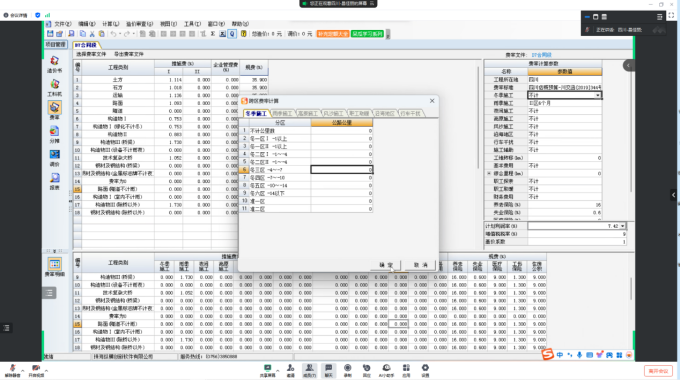680x380 pixels.
Task: Open the 造价书 sidebar module
Action: click(55, 64)
